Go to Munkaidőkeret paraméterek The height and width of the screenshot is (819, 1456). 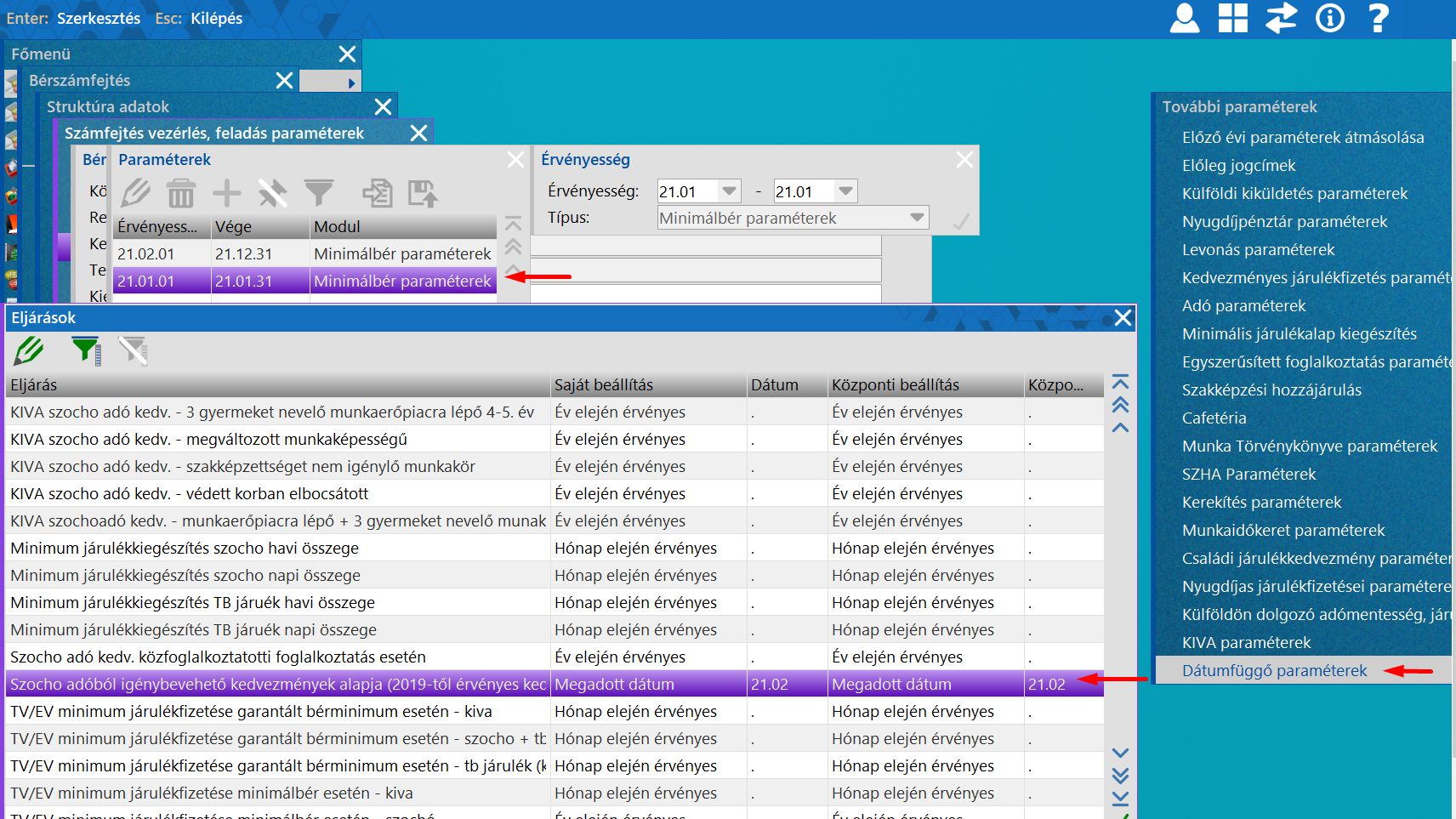coord(1284,530)
